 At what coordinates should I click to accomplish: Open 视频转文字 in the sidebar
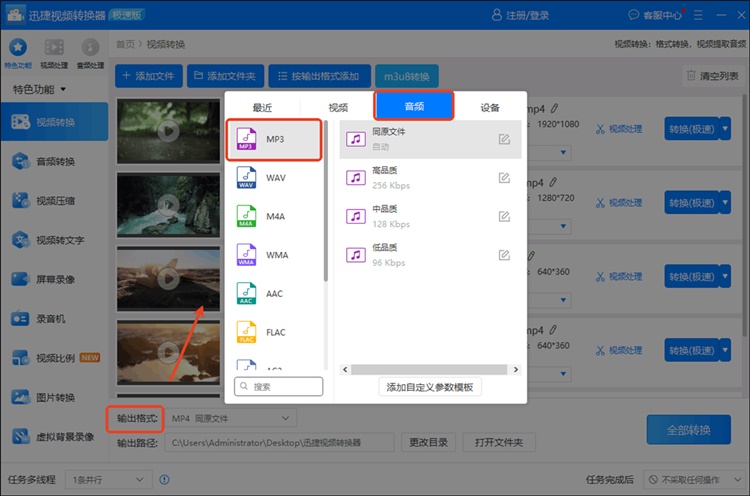[x=54, y=240]
